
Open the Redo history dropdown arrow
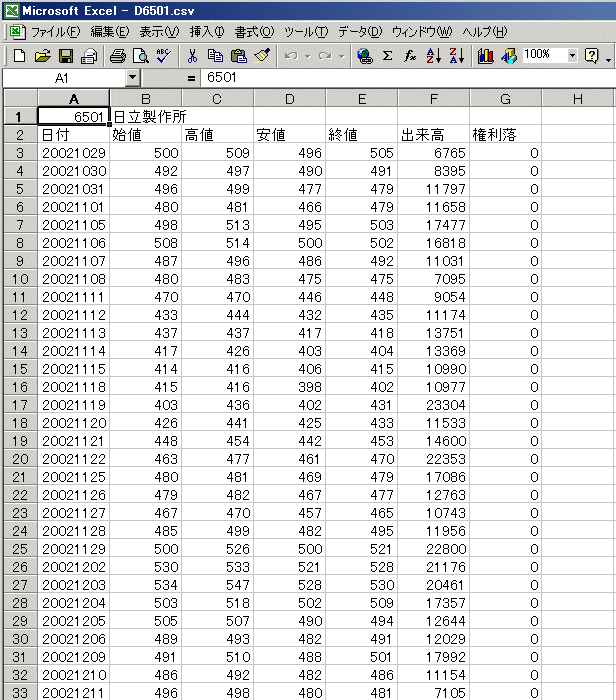(x=341, y=57)
